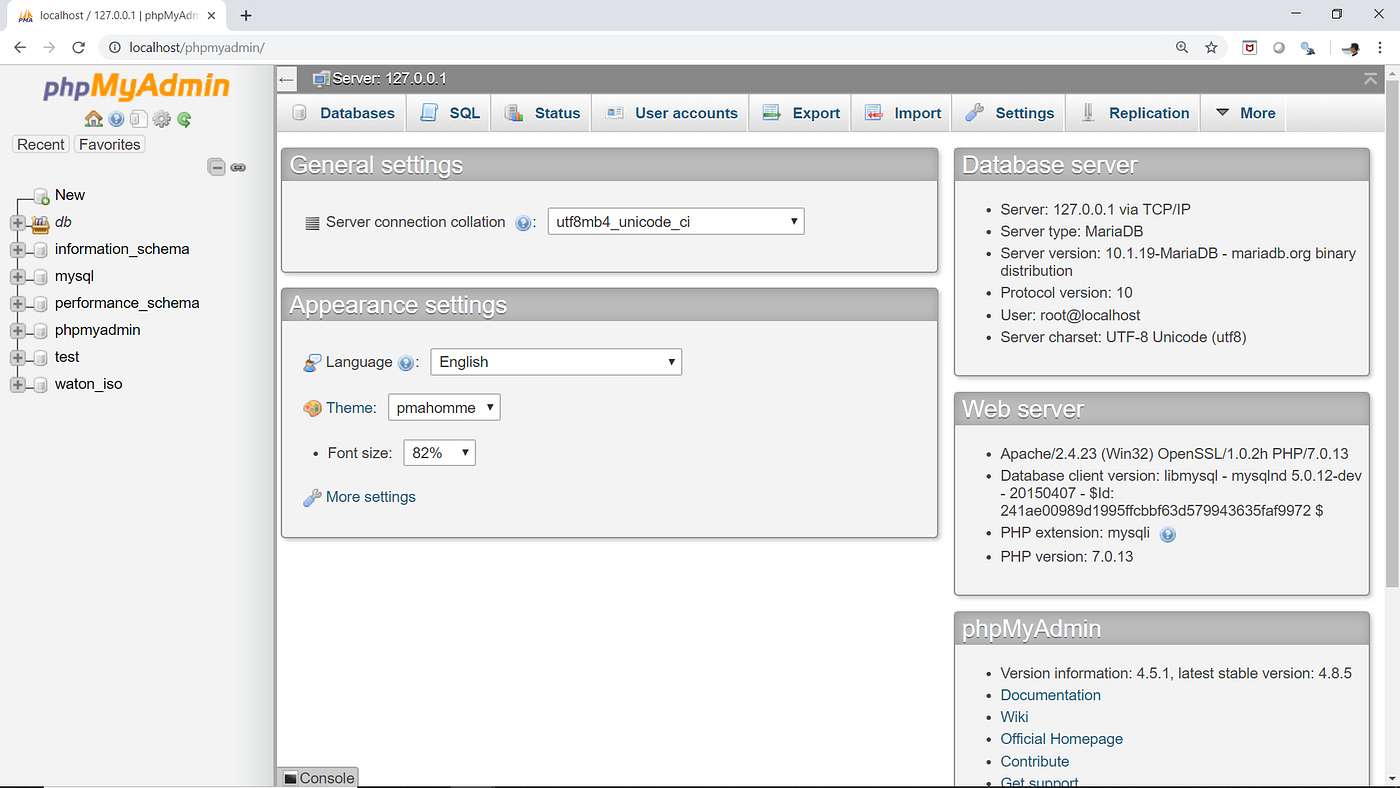Open the Databases tab

click(x=343, y=113)
